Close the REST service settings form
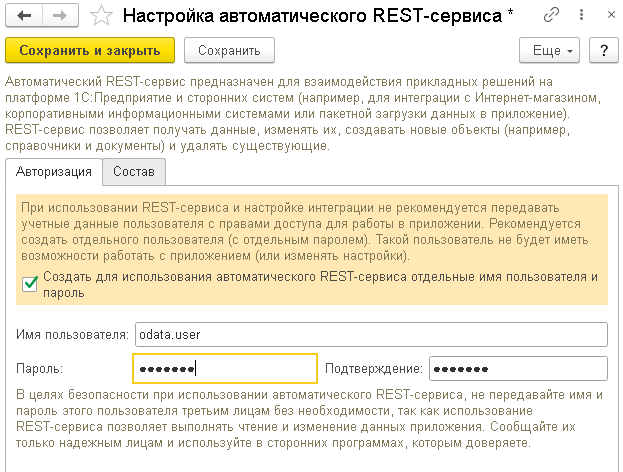Viewport: 623px width, 472px height. coord(611,15)
